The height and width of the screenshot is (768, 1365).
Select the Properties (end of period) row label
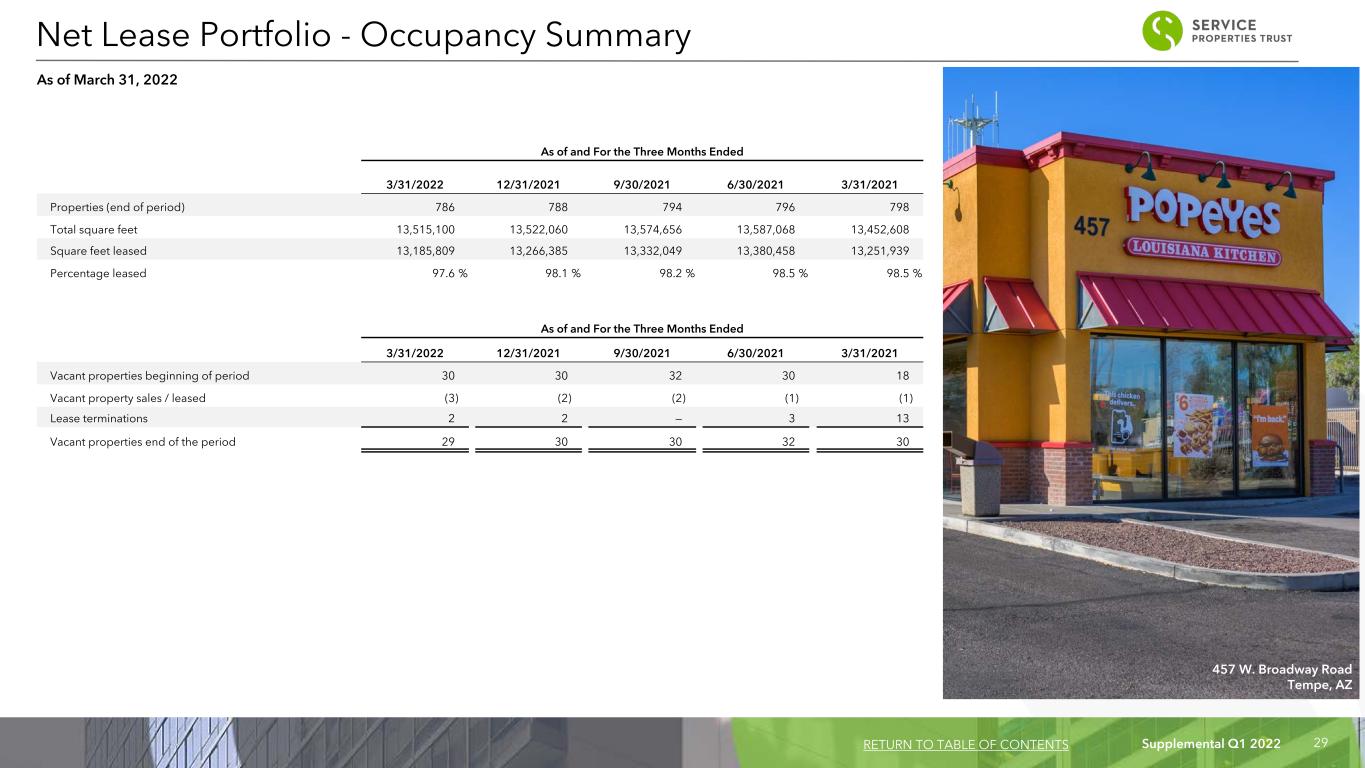117,207
